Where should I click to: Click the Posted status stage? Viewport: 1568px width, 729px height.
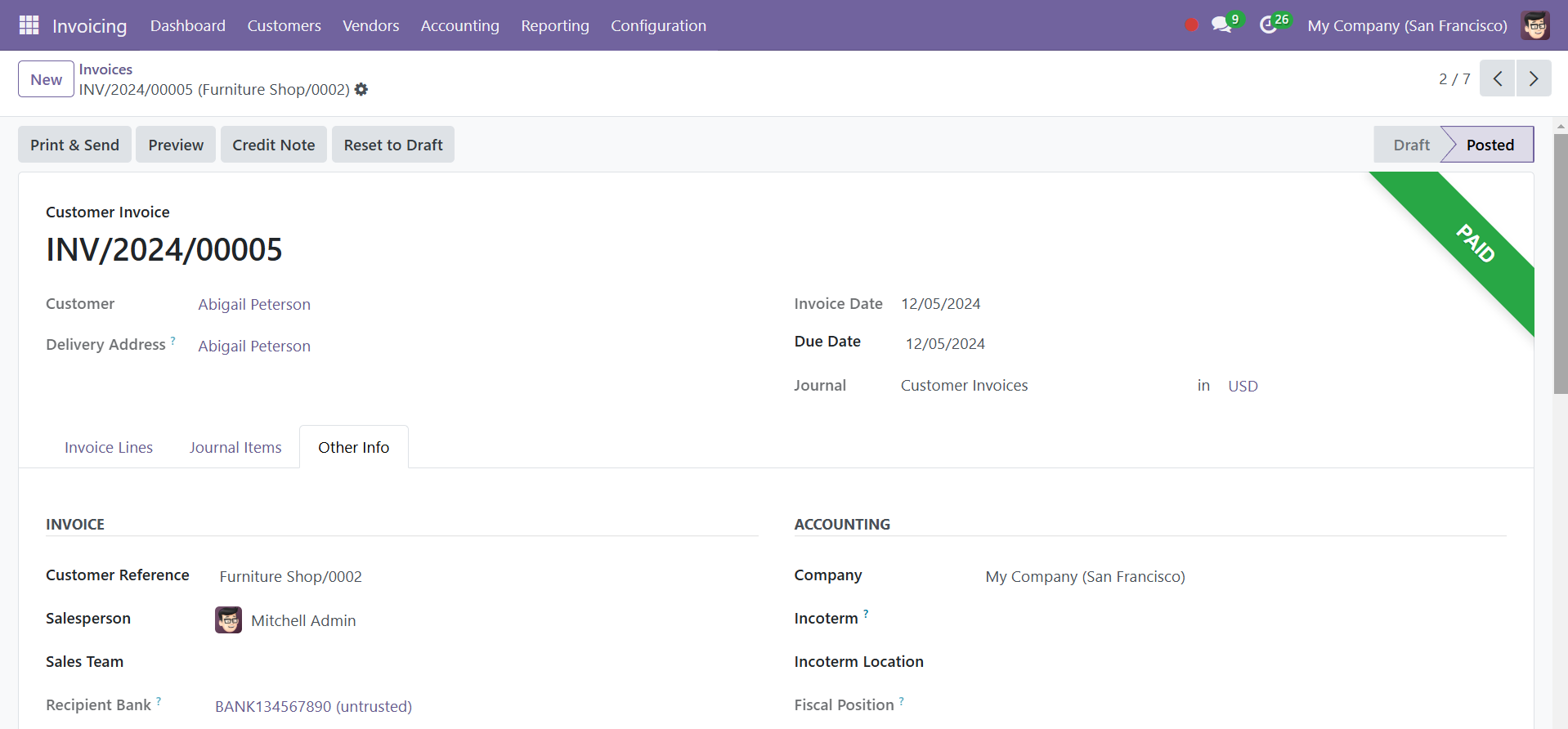click(x=1490, y=145)
